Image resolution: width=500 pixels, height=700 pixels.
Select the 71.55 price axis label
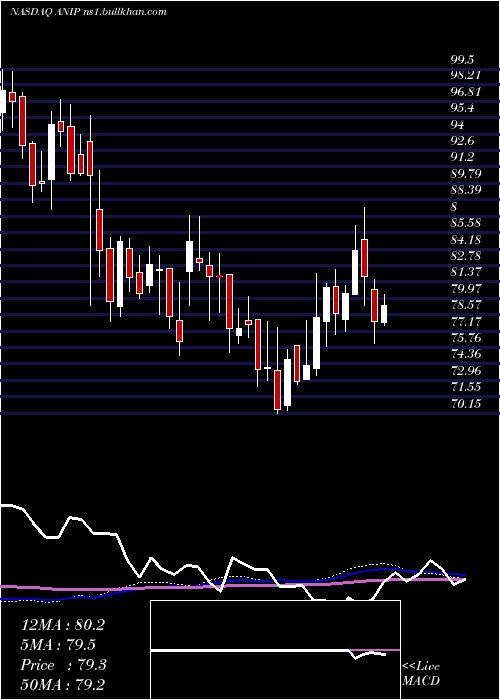pyautogui.click(x=465, y=387)
